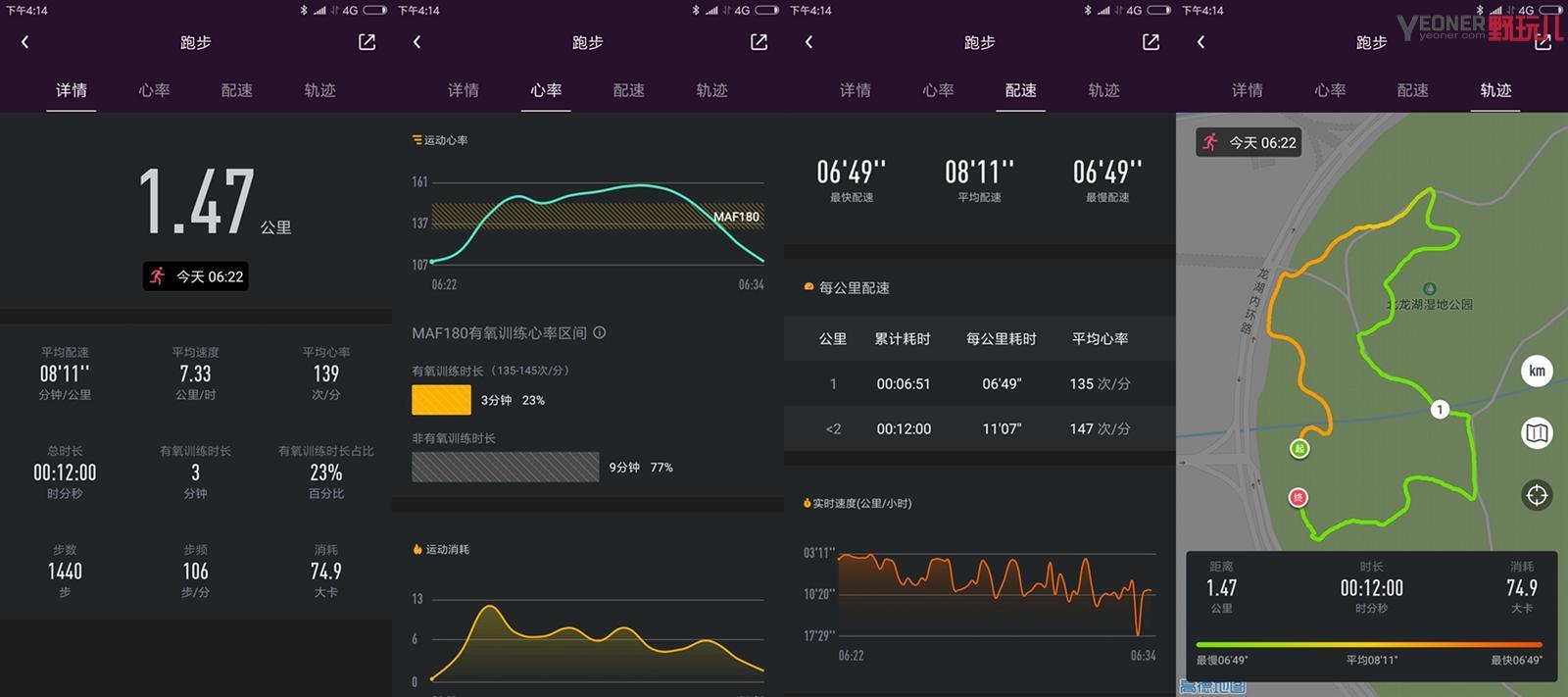Tap share icon on the 1.47公里 details screen

pos(367,42)
